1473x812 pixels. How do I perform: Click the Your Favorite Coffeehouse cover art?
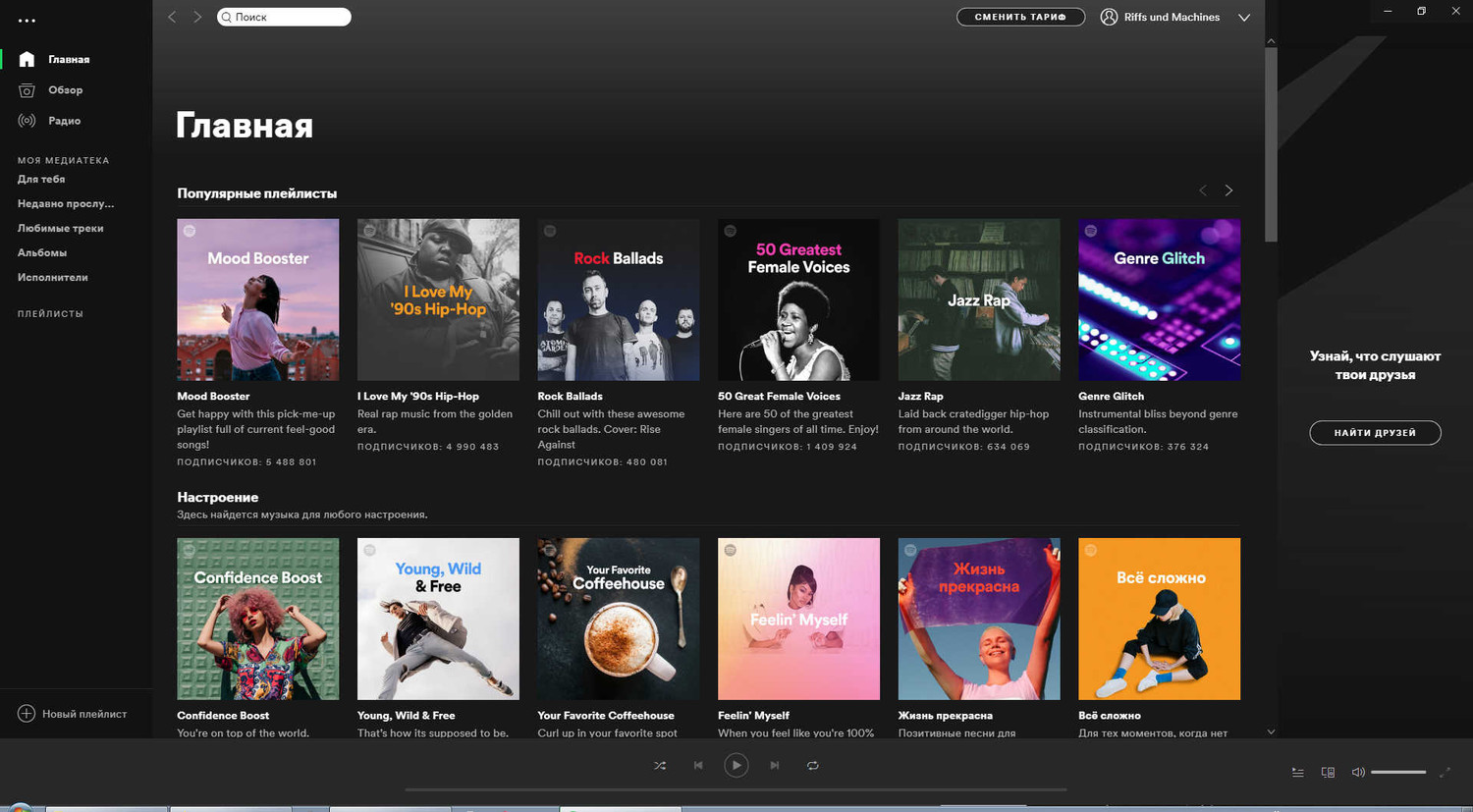point(619,619)
